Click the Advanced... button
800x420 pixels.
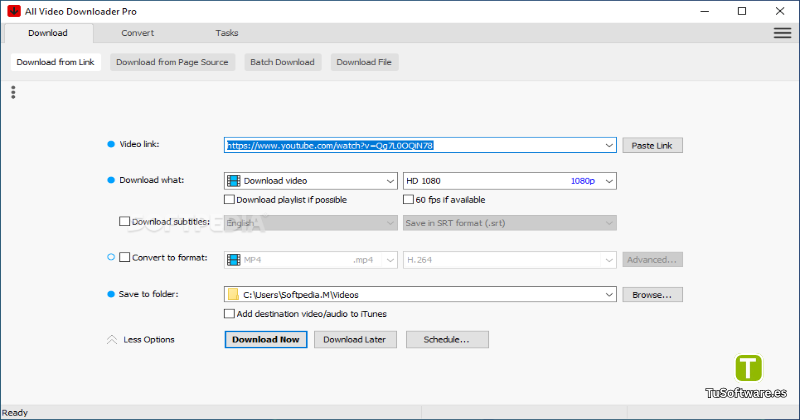click(x=652, y=260)
